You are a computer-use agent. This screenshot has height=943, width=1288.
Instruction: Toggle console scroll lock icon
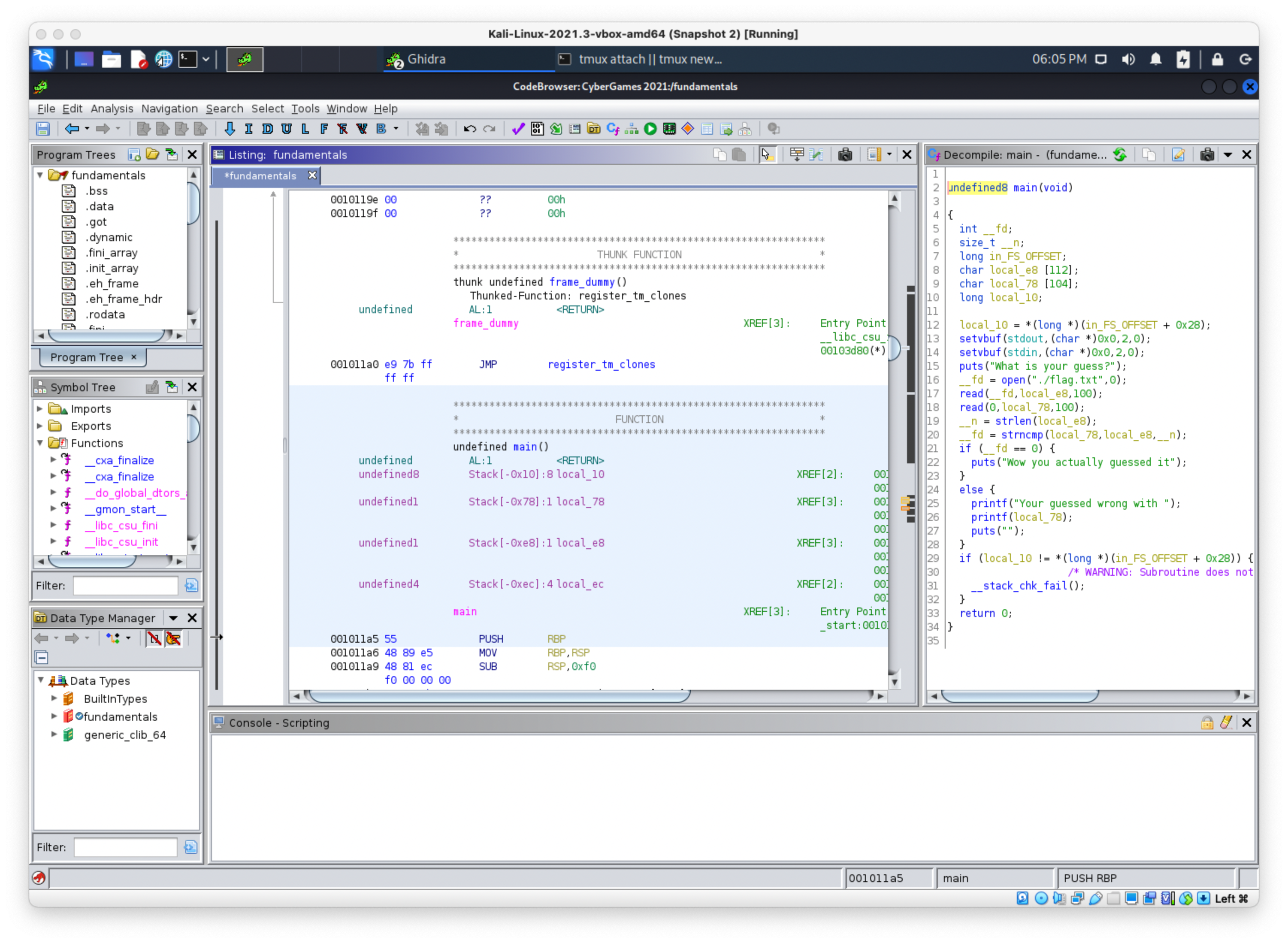[x=1207, y=723]
